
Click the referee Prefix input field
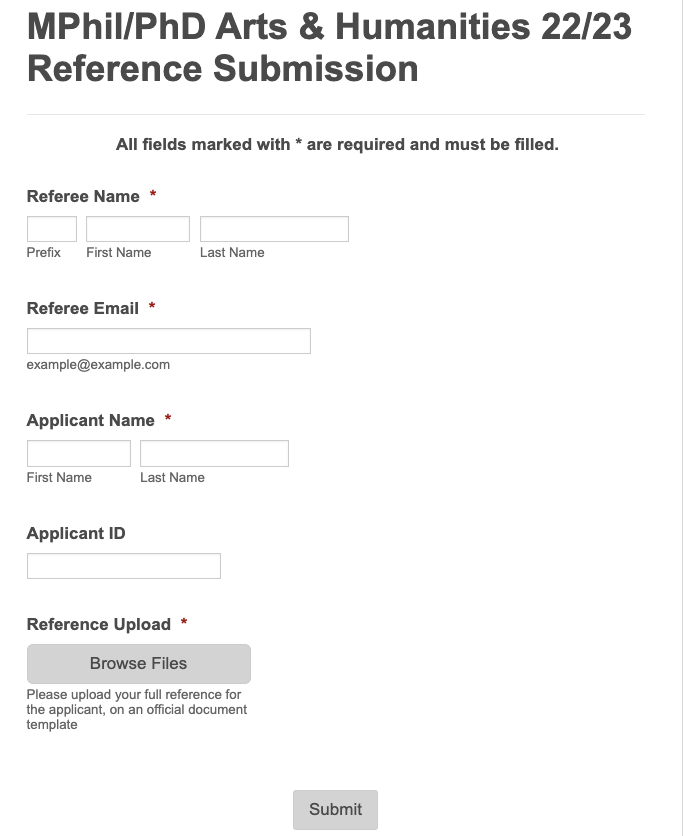coord(52,229)
